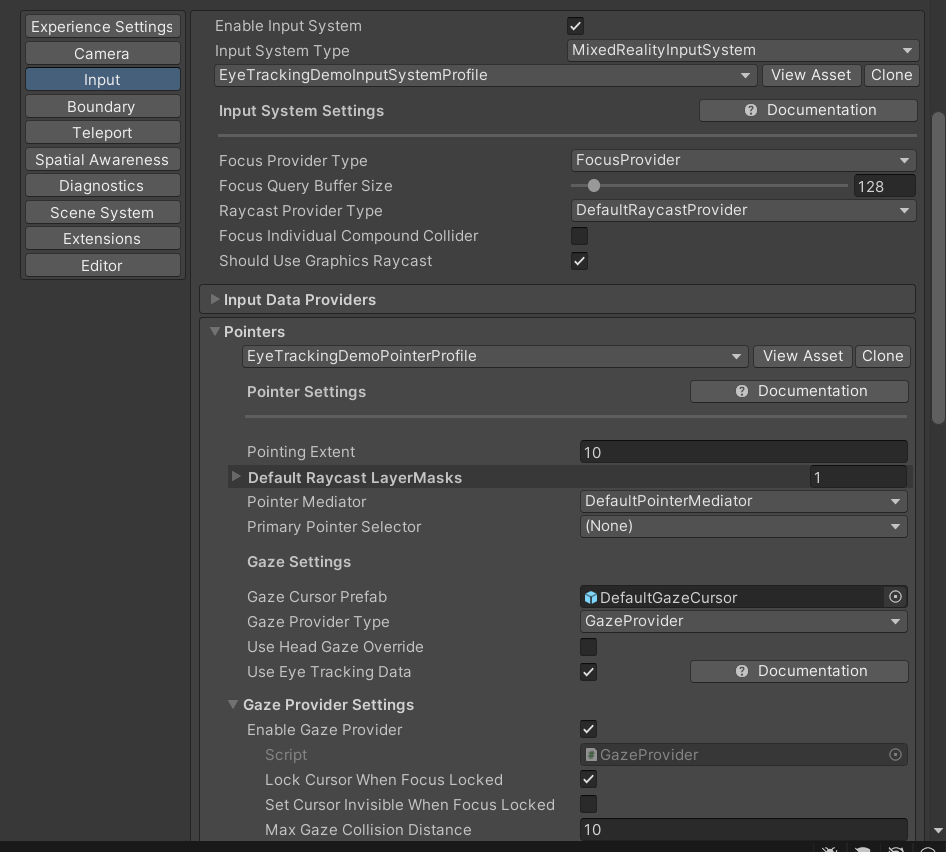Click the prefab cube icon beside DefaultGazeCursor
The width and height of the screenshot is (946, 852).
[590, 596]
